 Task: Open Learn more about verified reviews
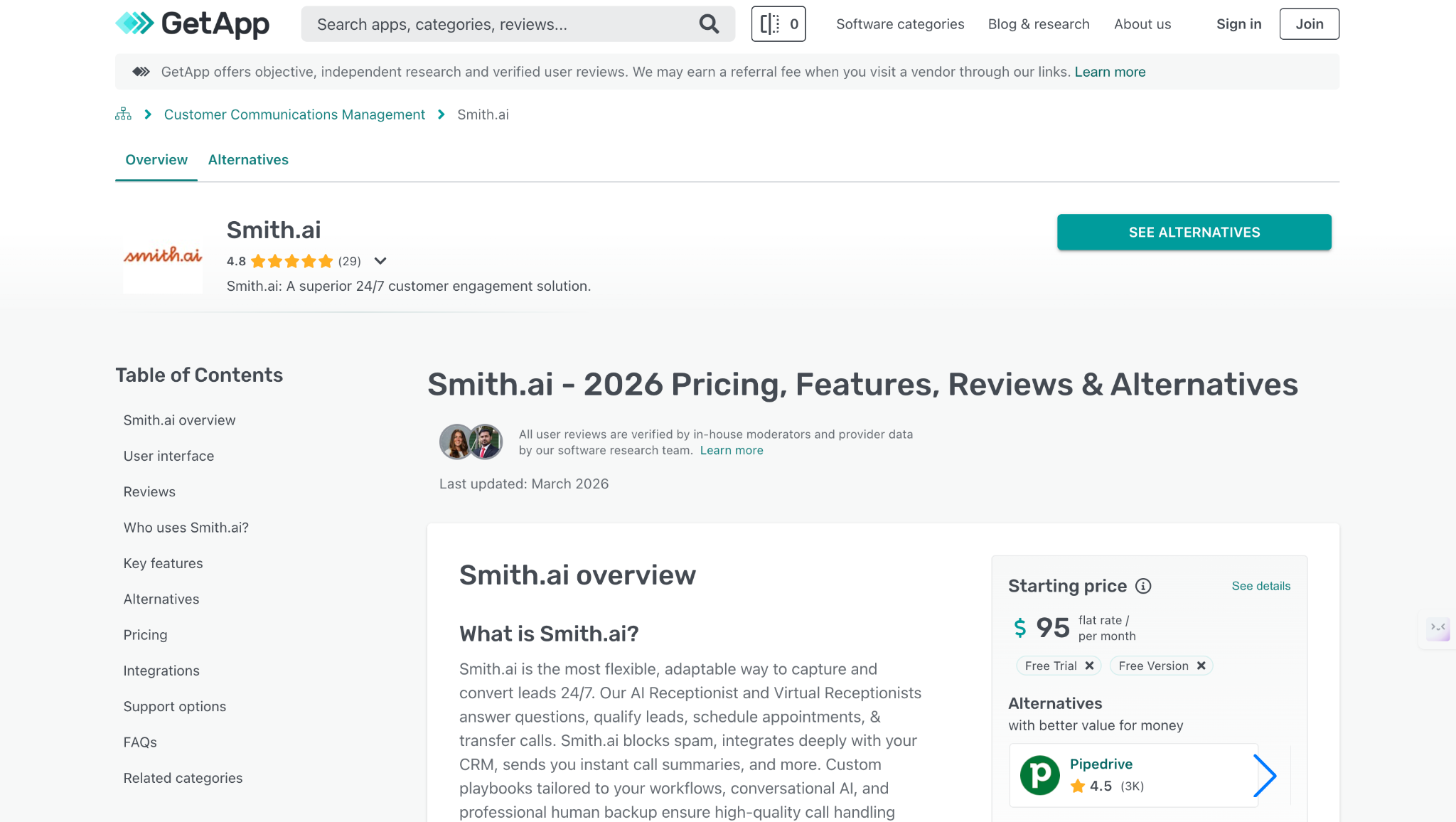pos(732,450)
